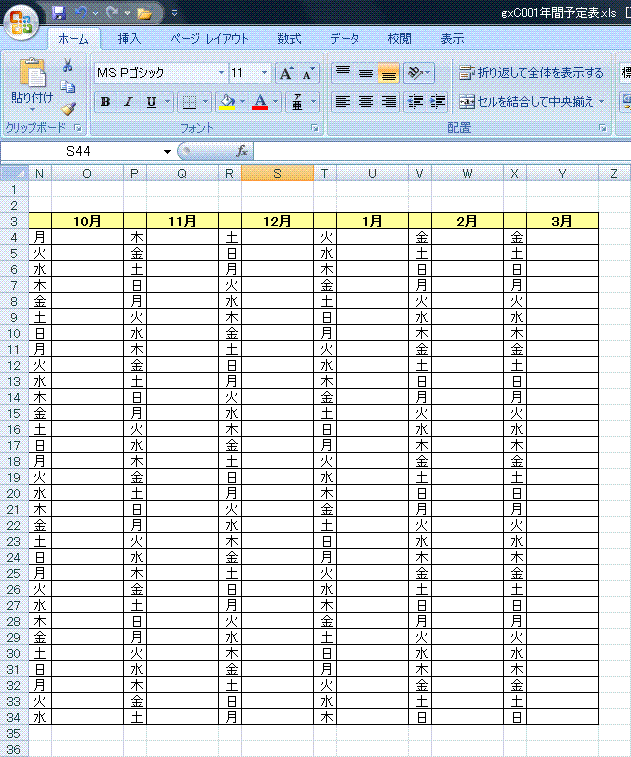Apply cell borders with the border icon
631x757 pixels.
189,102
